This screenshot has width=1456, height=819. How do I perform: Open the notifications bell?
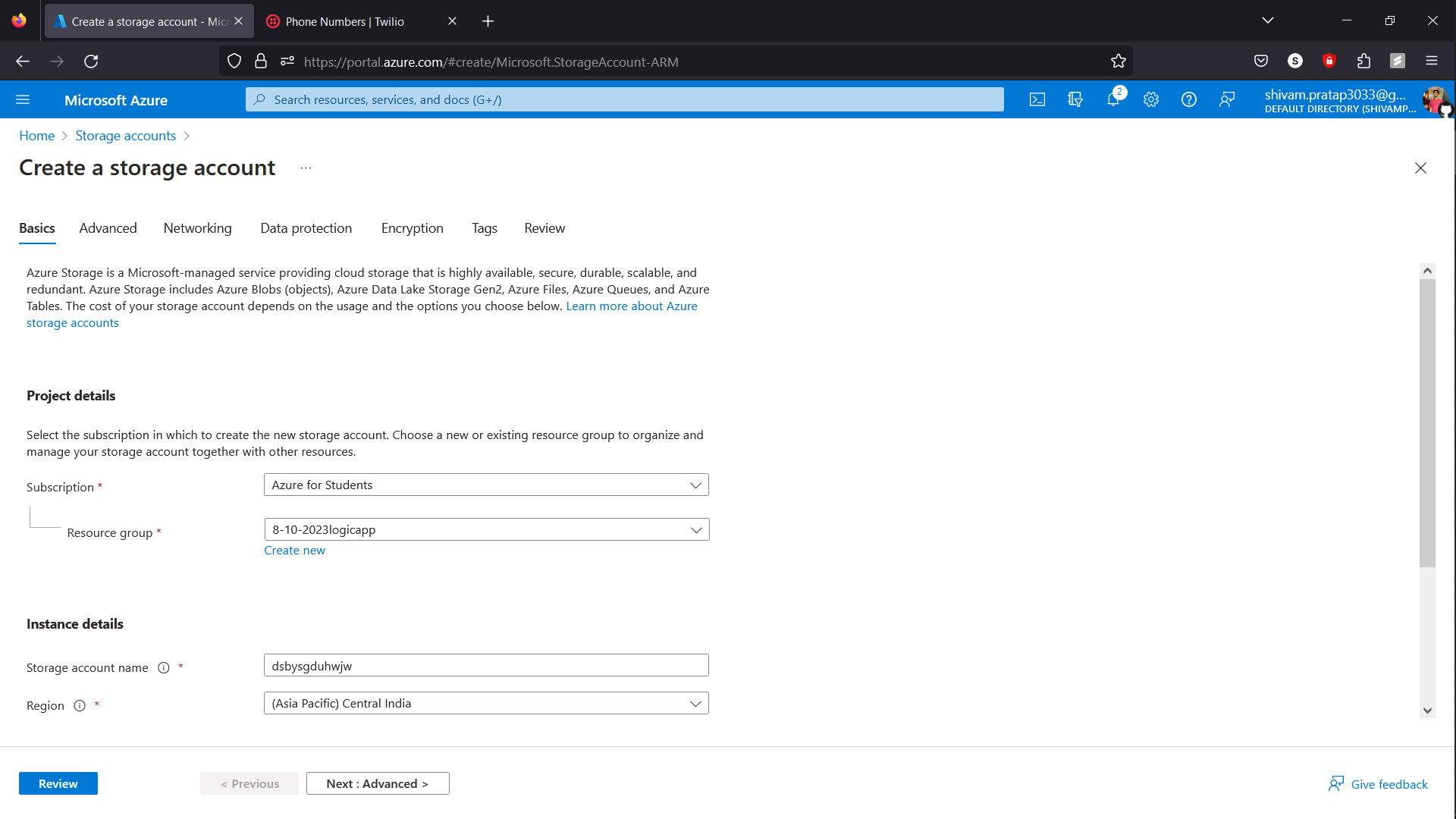tap(1113, 99)
